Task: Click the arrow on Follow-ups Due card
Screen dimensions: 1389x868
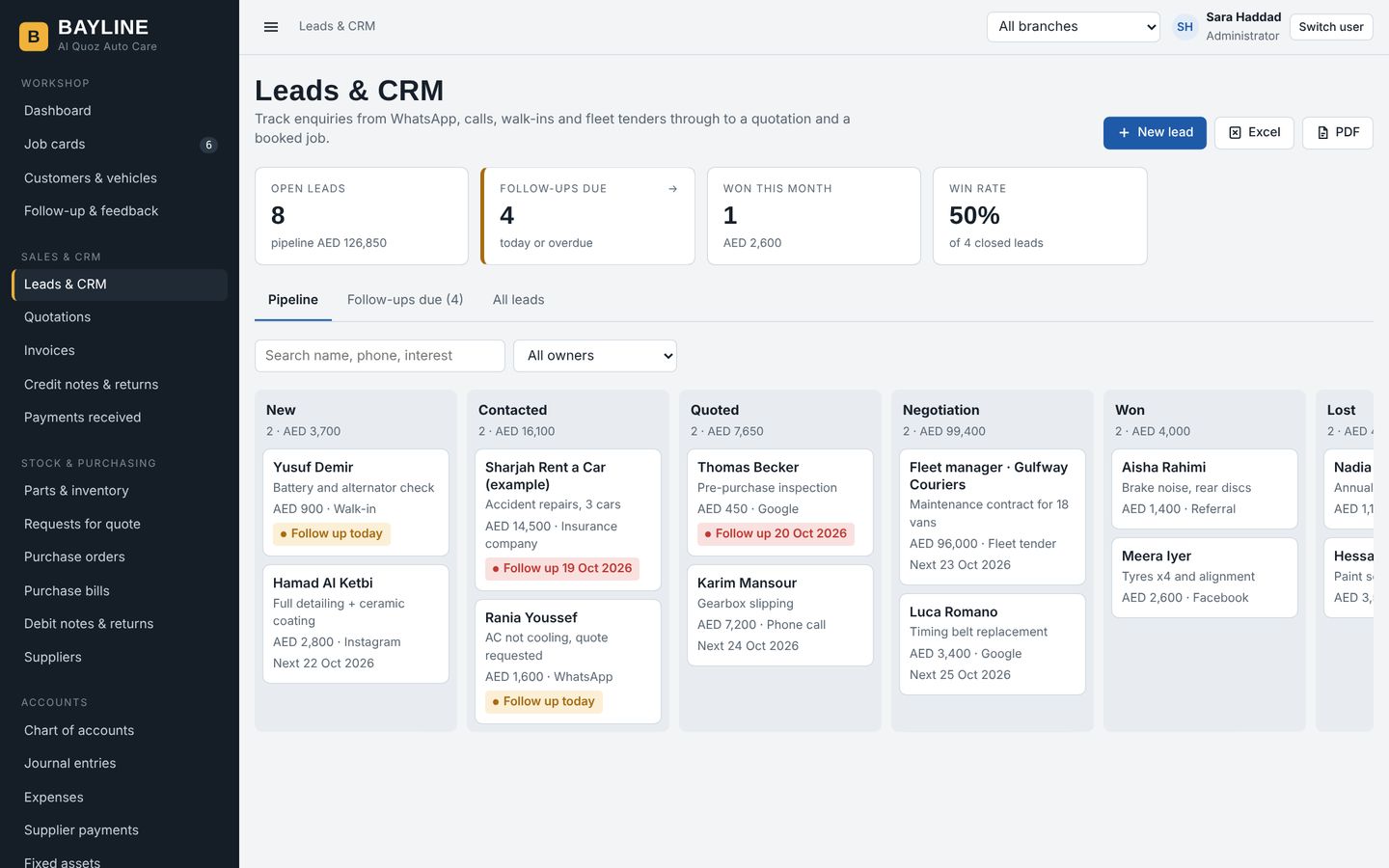Action: coord(673,189)
